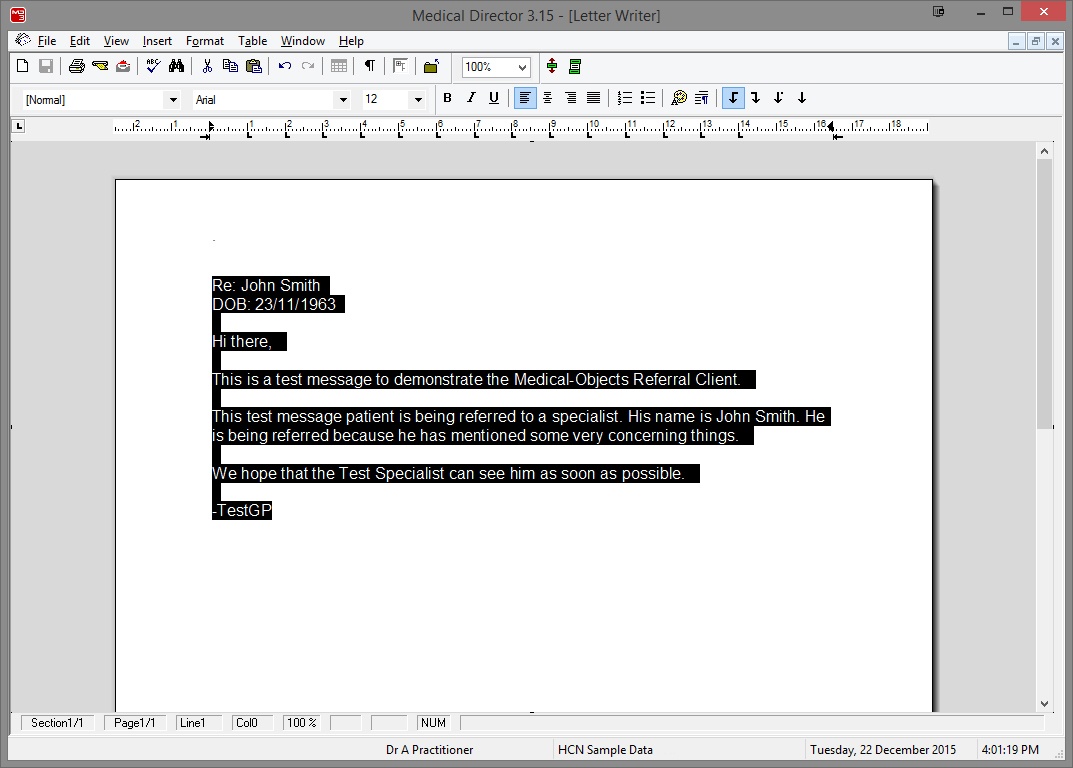Click the Save floppy disk icon
This screenshot has width=1073, height=768.
(46, 66)
